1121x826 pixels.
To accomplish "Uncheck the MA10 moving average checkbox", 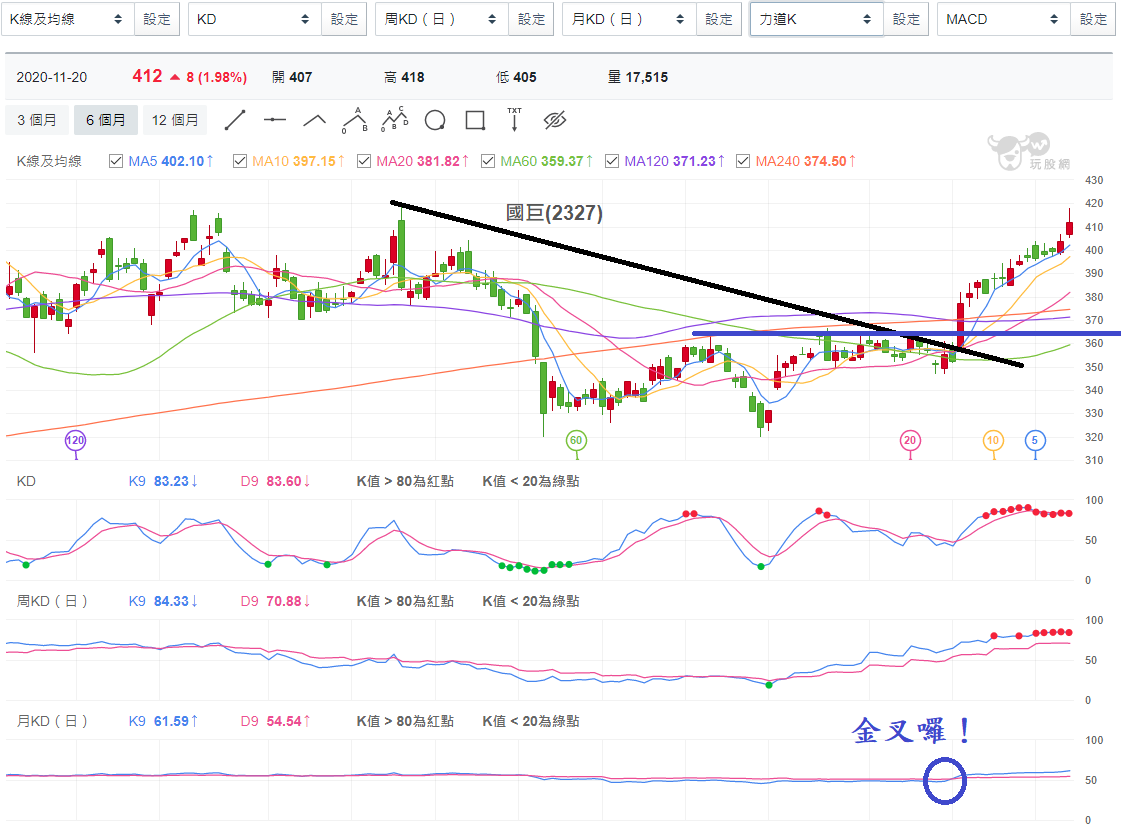I will (x=240, y=161).
